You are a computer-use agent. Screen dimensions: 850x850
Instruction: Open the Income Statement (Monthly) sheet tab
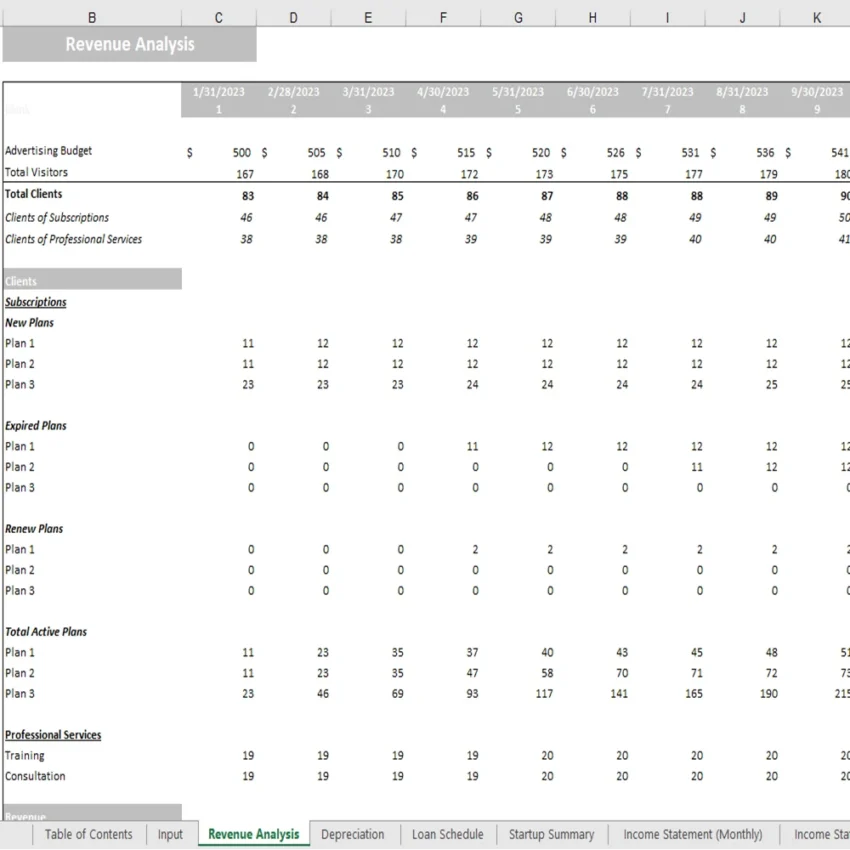coord(692,834)
